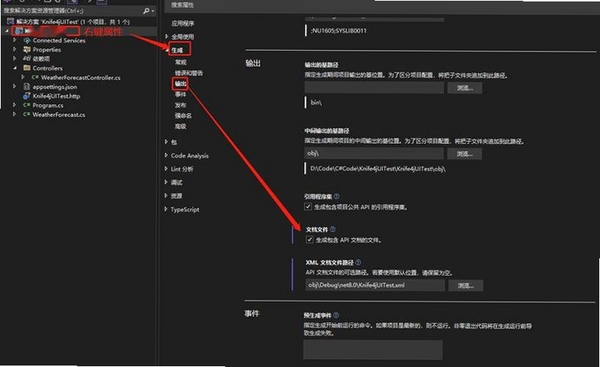Click the C# icon of Program.cs
Viewport: 600px width, 367px height.
(x=27, y=105)
